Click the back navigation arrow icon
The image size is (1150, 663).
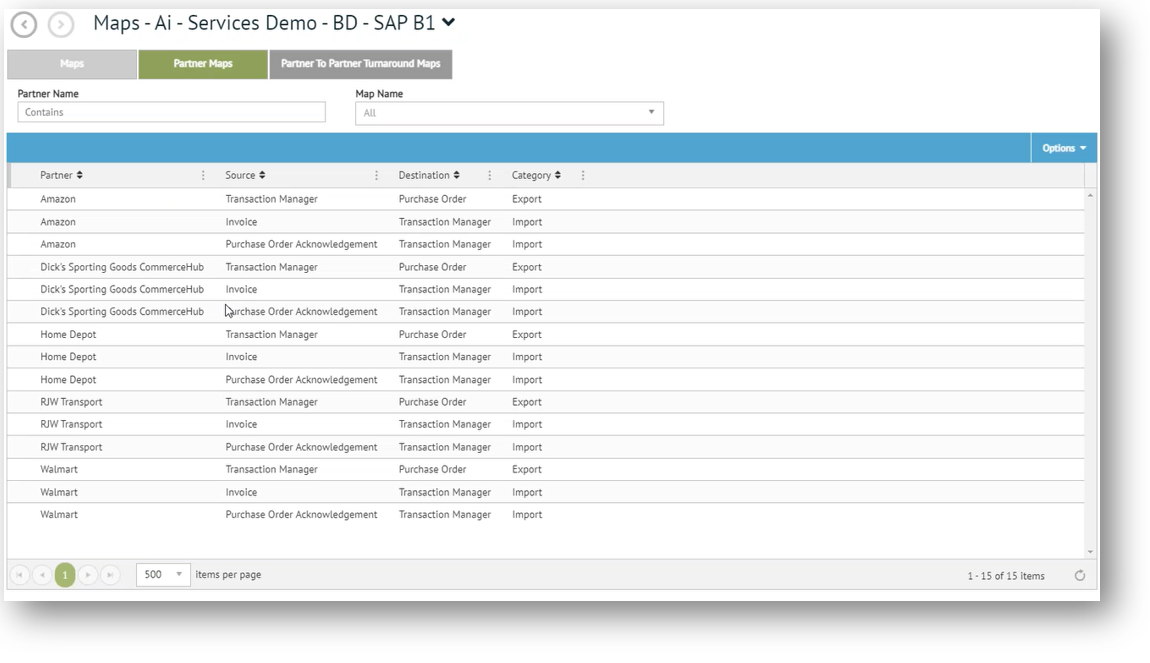(24, 24)
